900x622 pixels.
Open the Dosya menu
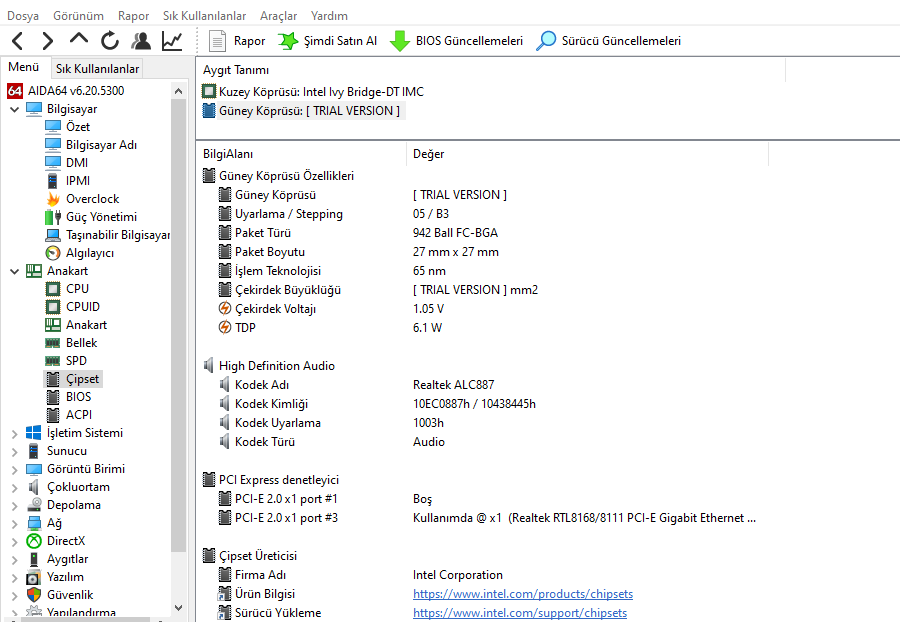[23, 15]
